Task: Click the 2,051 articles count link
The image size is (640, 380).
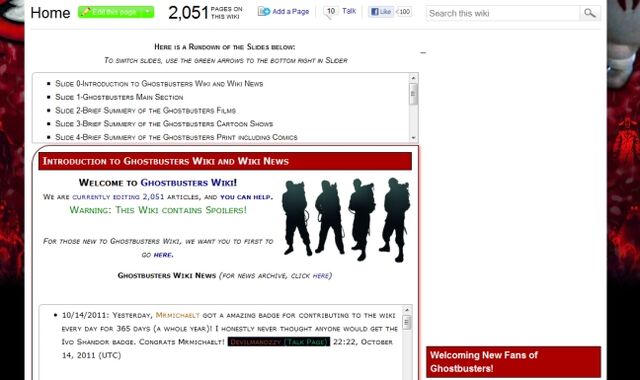Action: click(x=153, y=197)
